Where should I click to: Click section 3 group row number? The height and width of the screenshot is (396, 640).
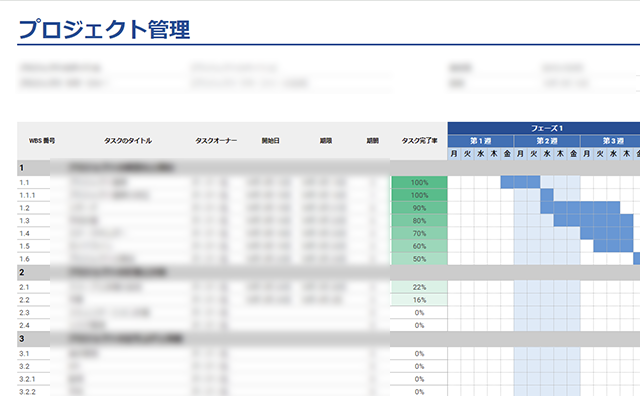(22, 338)
